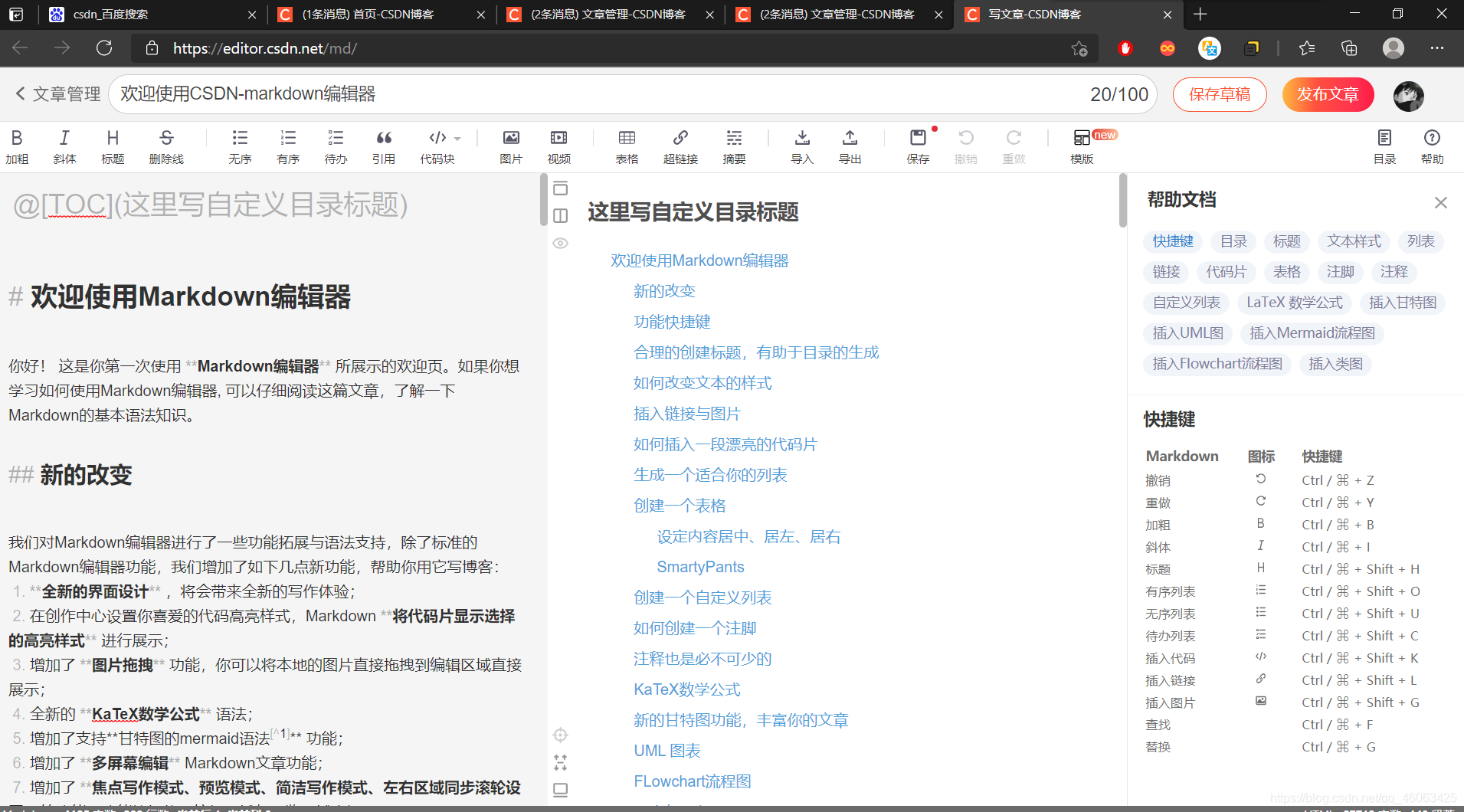Select the 目录 help tag
Image resolution: width=1464 pixels, height=812 pixels.
point(1233,241)
